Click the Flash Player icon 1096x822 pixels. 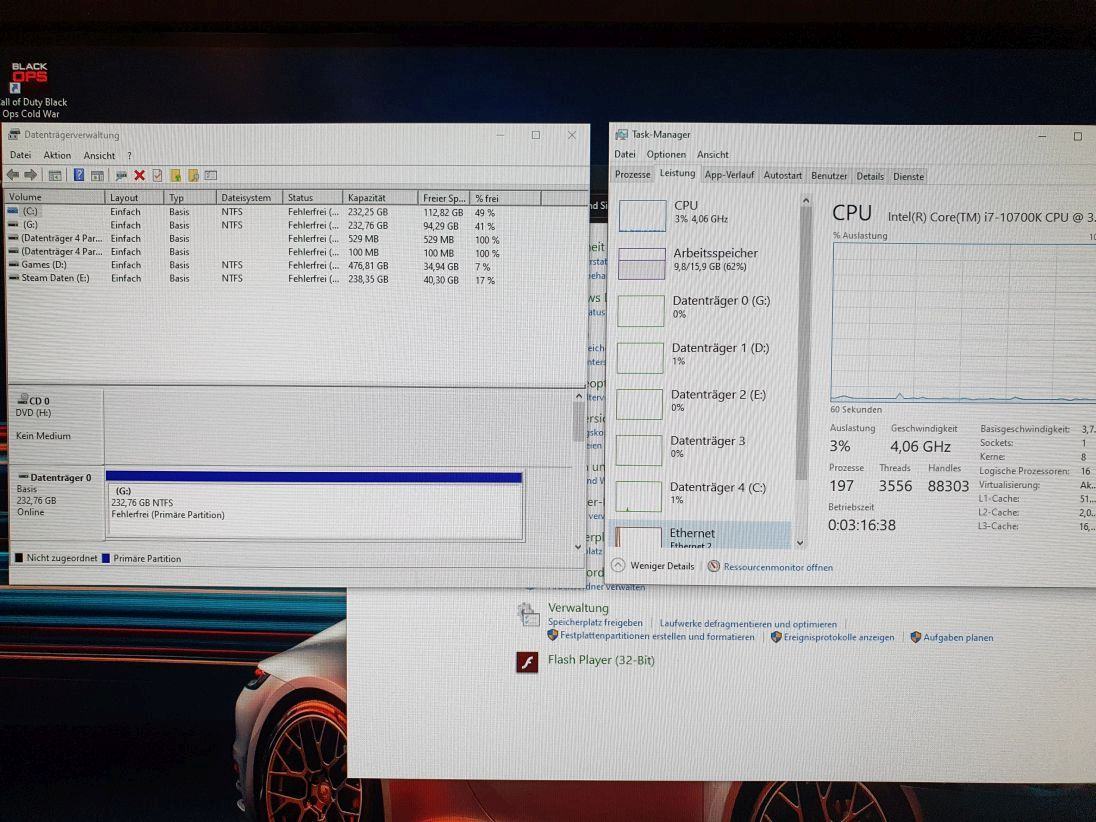[x=527, y=661]
